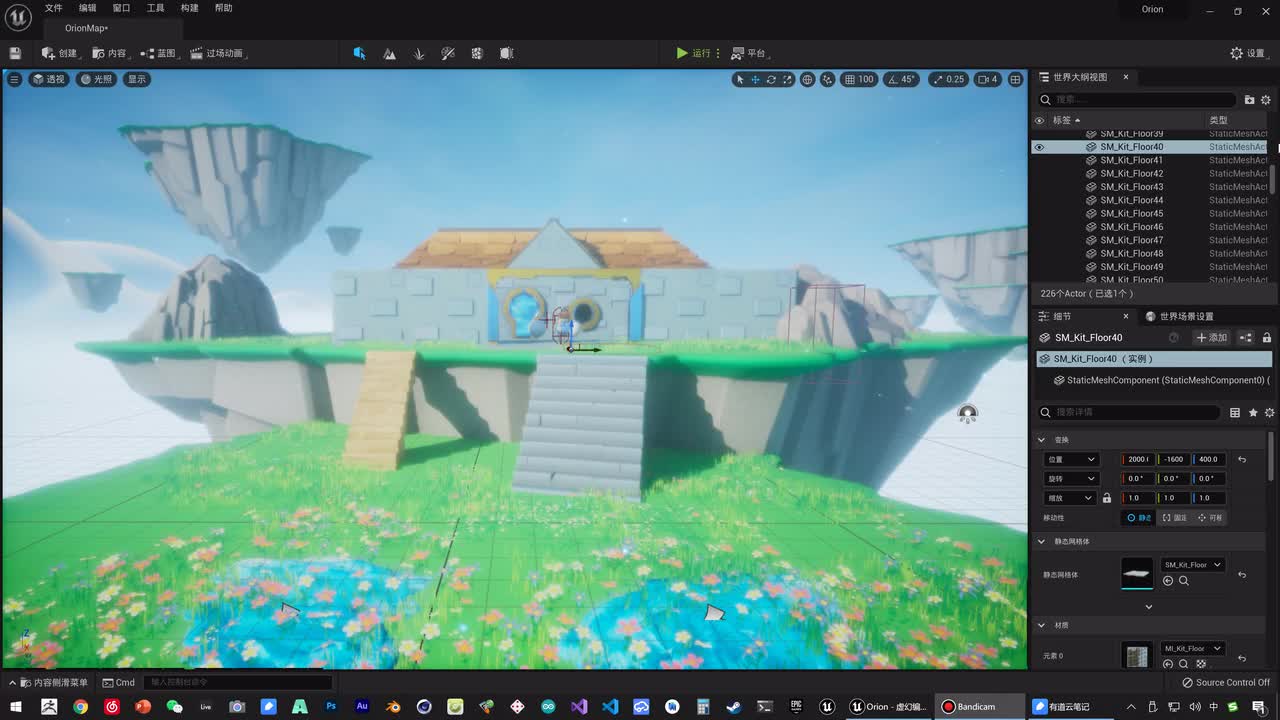The width and height of the screenshot is (1280, 720).
Task: Activate the Scale gizmo tool
Action: pyautogui.click(x=787, y=79)
